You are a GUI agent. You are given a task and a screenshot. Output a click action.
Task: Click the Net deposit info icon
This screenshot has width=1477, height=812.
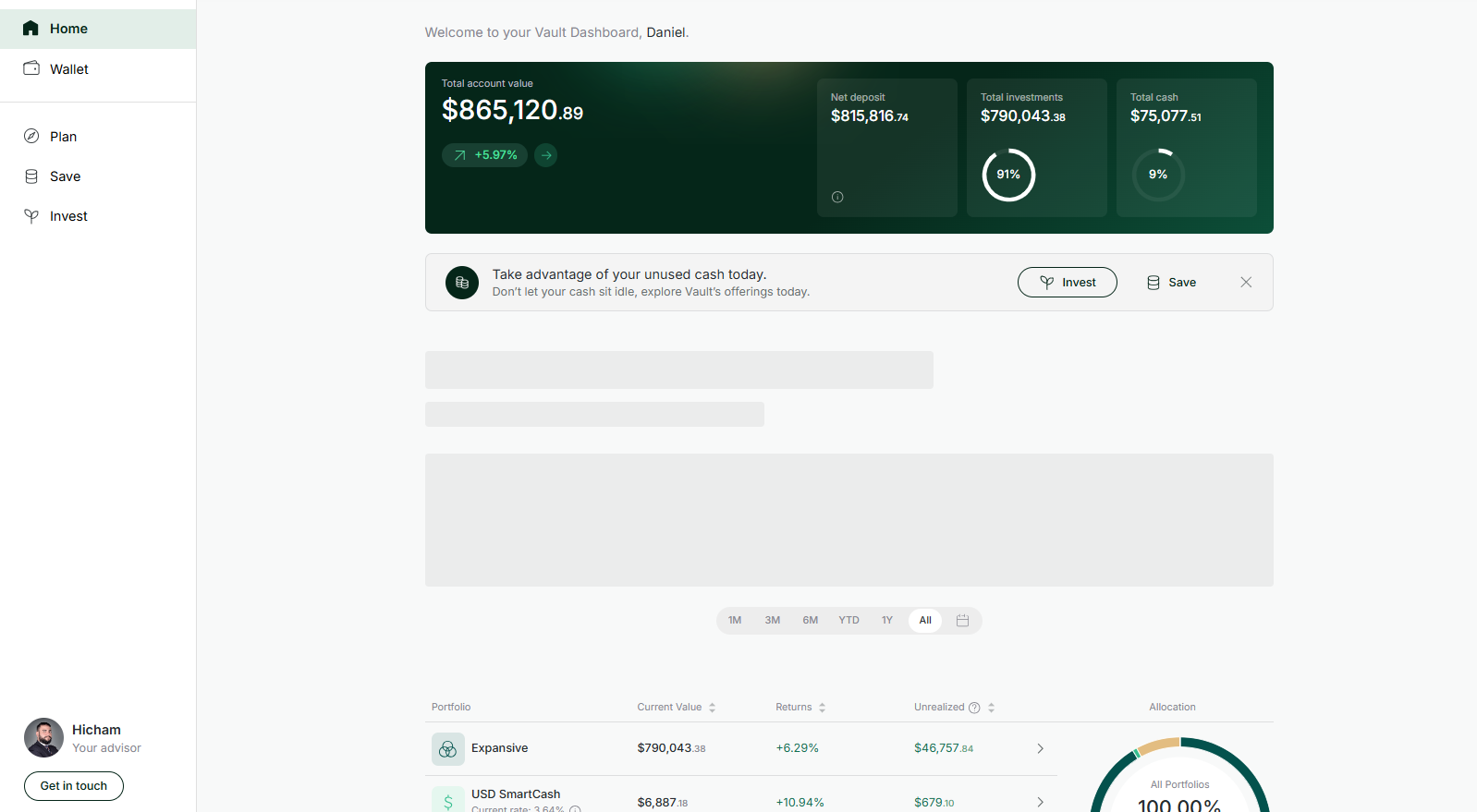[837, 197]
